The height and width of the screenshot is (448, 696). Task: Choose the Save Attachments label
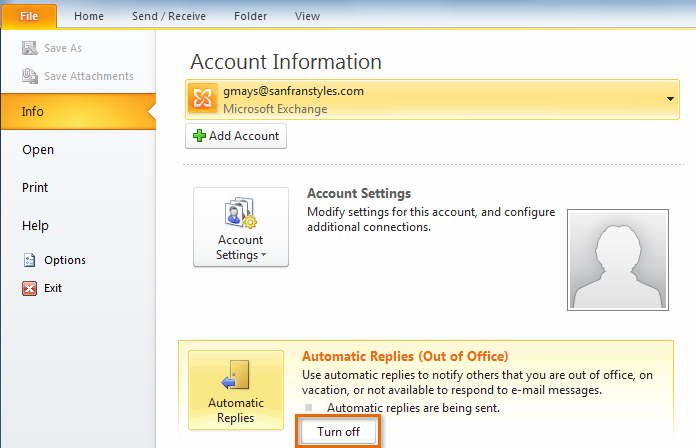click(x=89, y=76)
